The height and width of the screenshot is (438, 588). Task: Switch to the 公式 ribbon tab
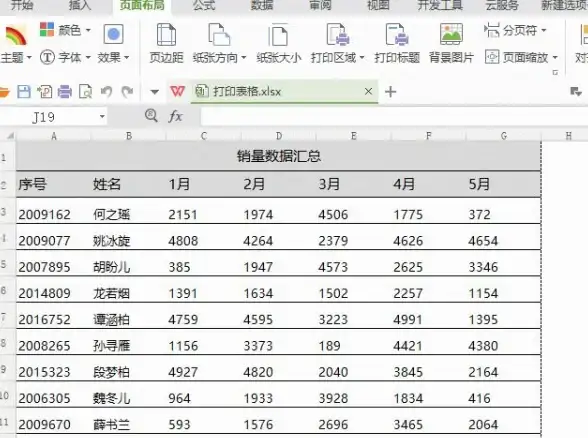tap(204, 5)
